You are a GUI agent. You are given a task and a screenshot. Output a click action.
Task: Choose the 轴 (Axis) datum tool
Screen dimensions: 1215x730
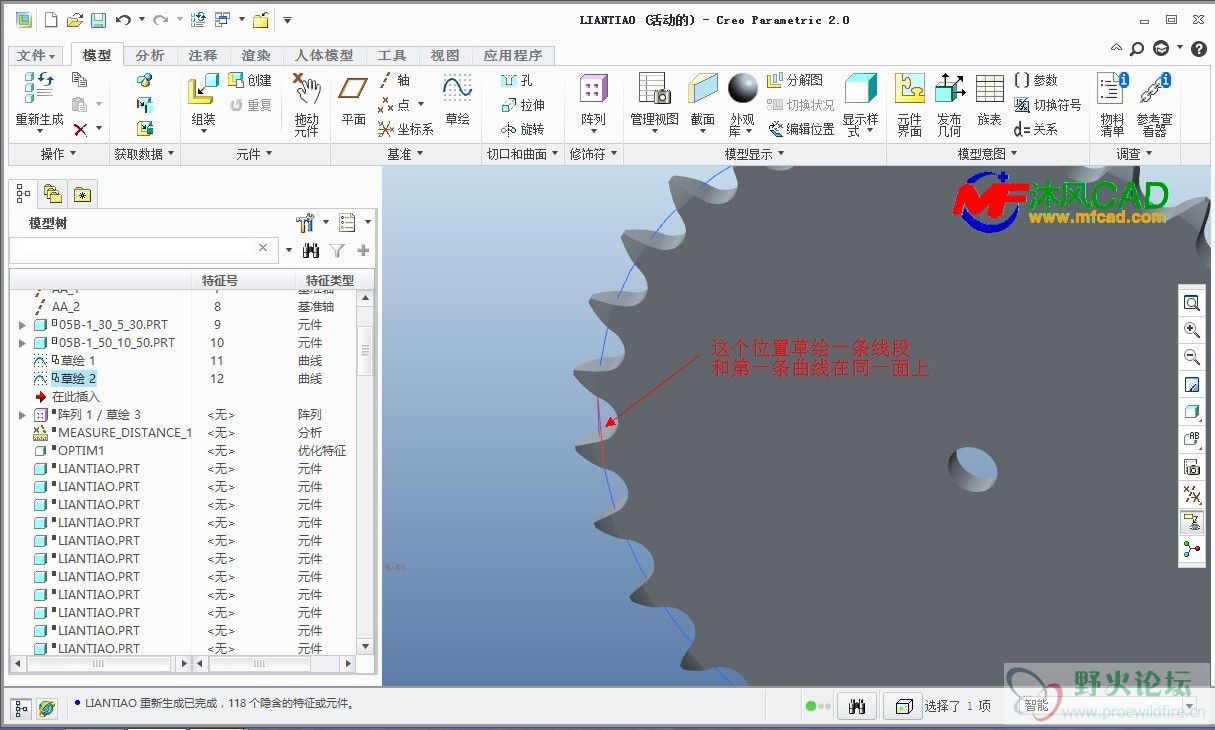394,80
